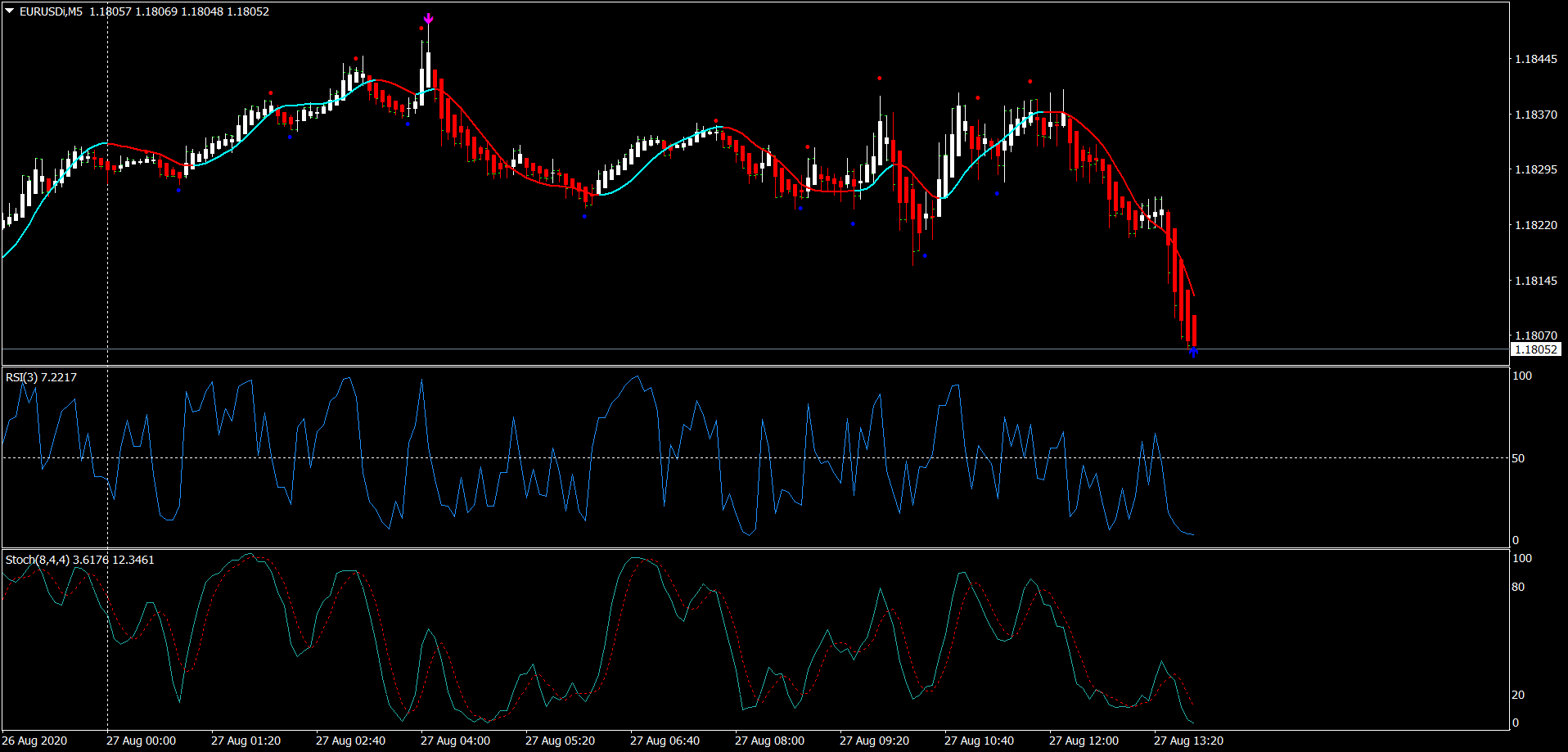This screenshot has height=752, width=1568.
Task: Click the 27 Aug 12:00 time label
Action: [1084, 741]
